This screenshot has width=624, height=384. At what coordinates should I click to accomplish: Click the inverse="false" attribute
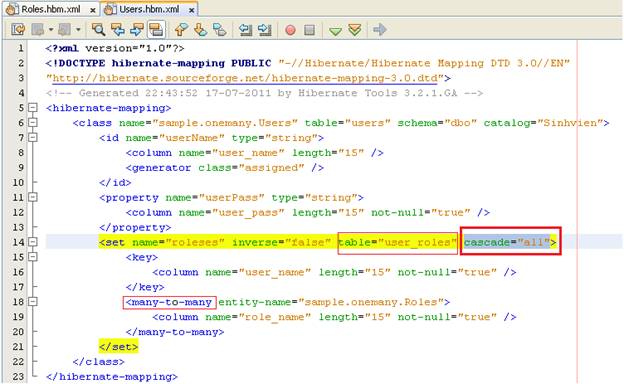pos(282,242)
